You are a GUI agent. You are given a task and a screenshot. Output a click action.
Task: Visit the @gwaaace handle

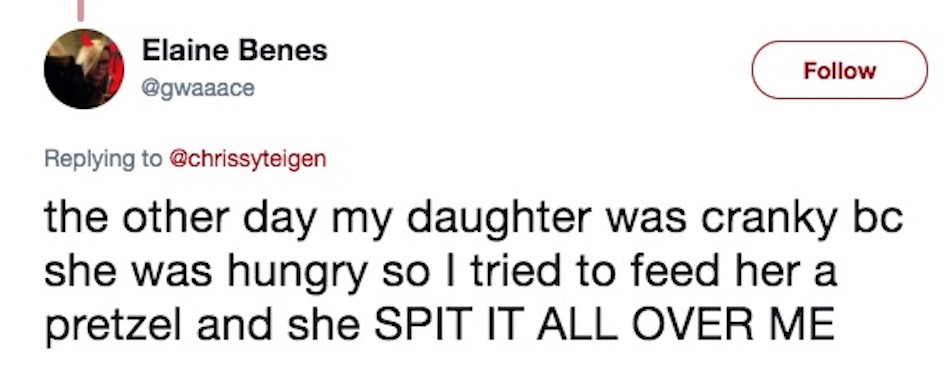(x=198, y=88)
